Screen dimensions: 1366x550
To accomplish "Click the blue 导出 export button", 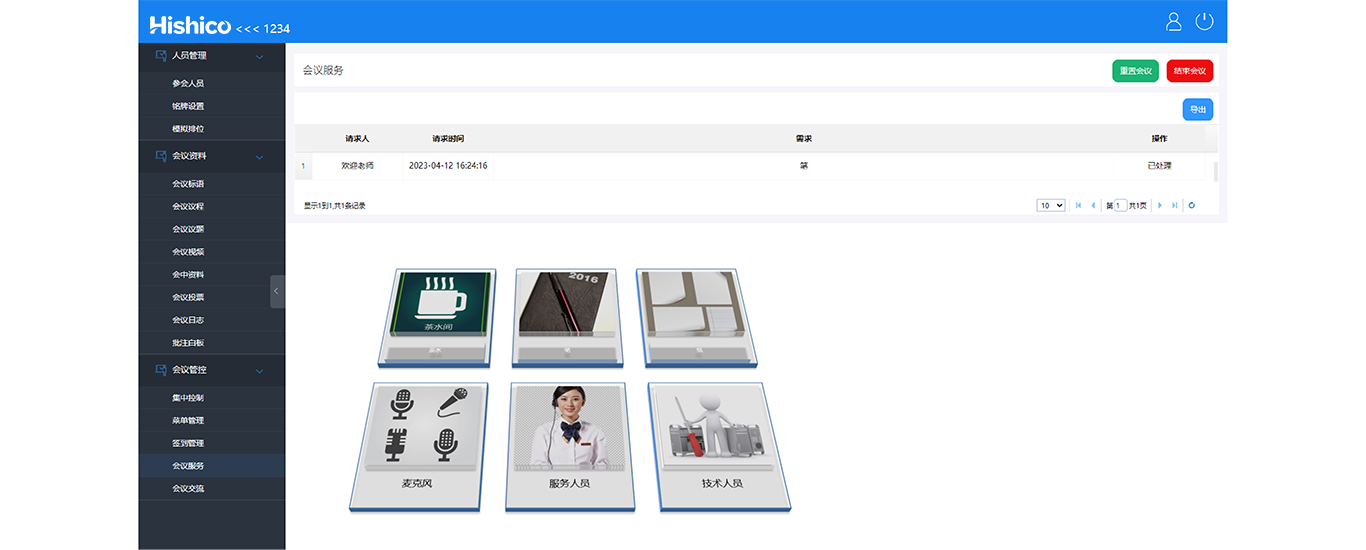I will tap(1197, 110).
